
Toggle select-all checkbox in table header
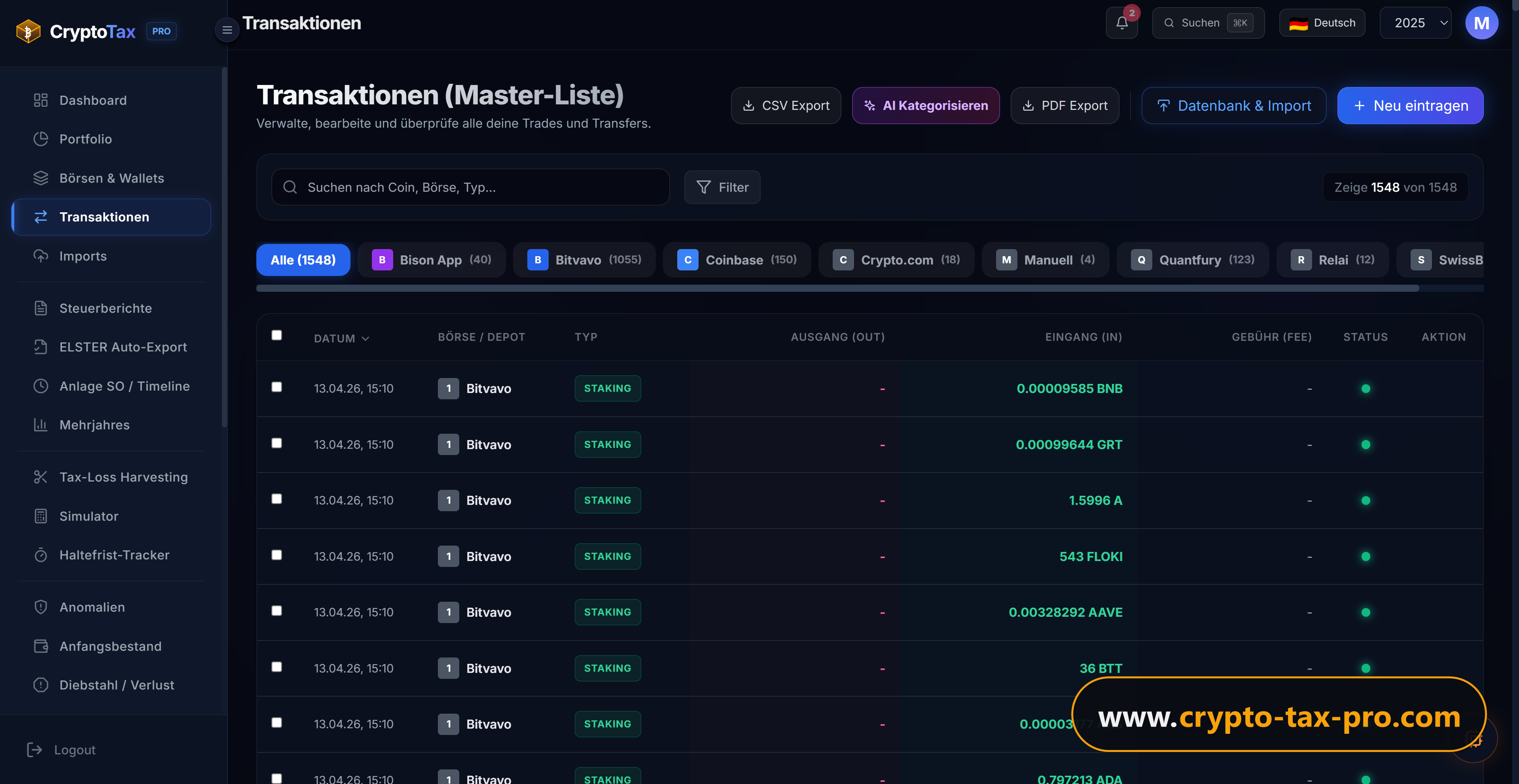277,335
